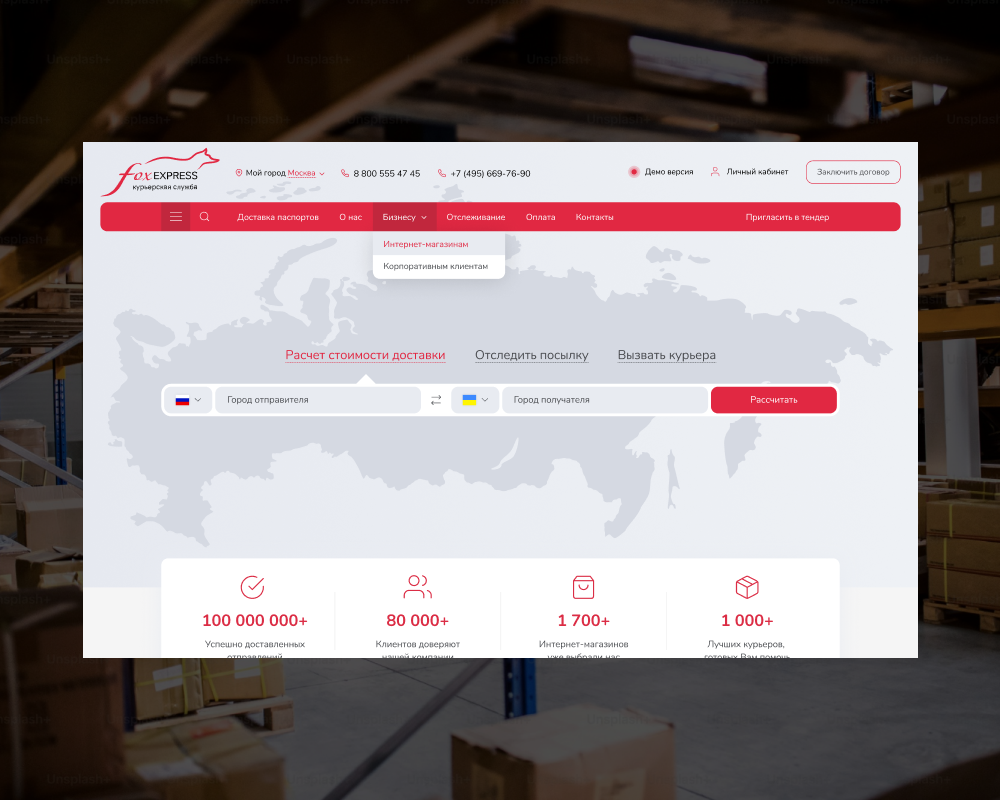Switch to Расчет стоимости доставки tab

pos(365,355)
